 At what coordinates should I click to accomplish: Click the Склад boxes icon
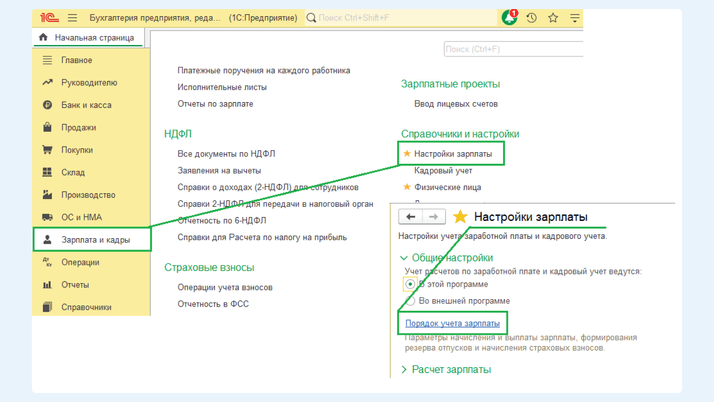pos(47,172)
